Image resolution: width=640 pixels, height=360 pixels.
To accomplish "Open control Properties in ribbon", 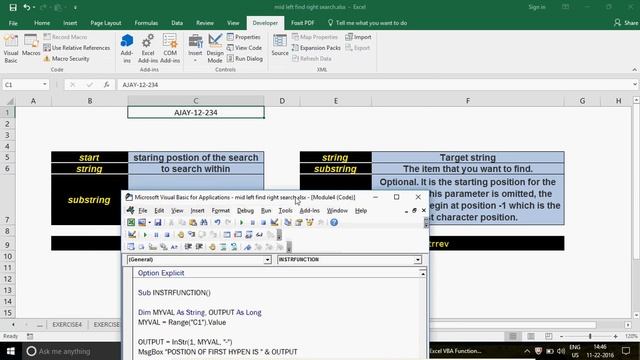I will [x=243, y=37].
